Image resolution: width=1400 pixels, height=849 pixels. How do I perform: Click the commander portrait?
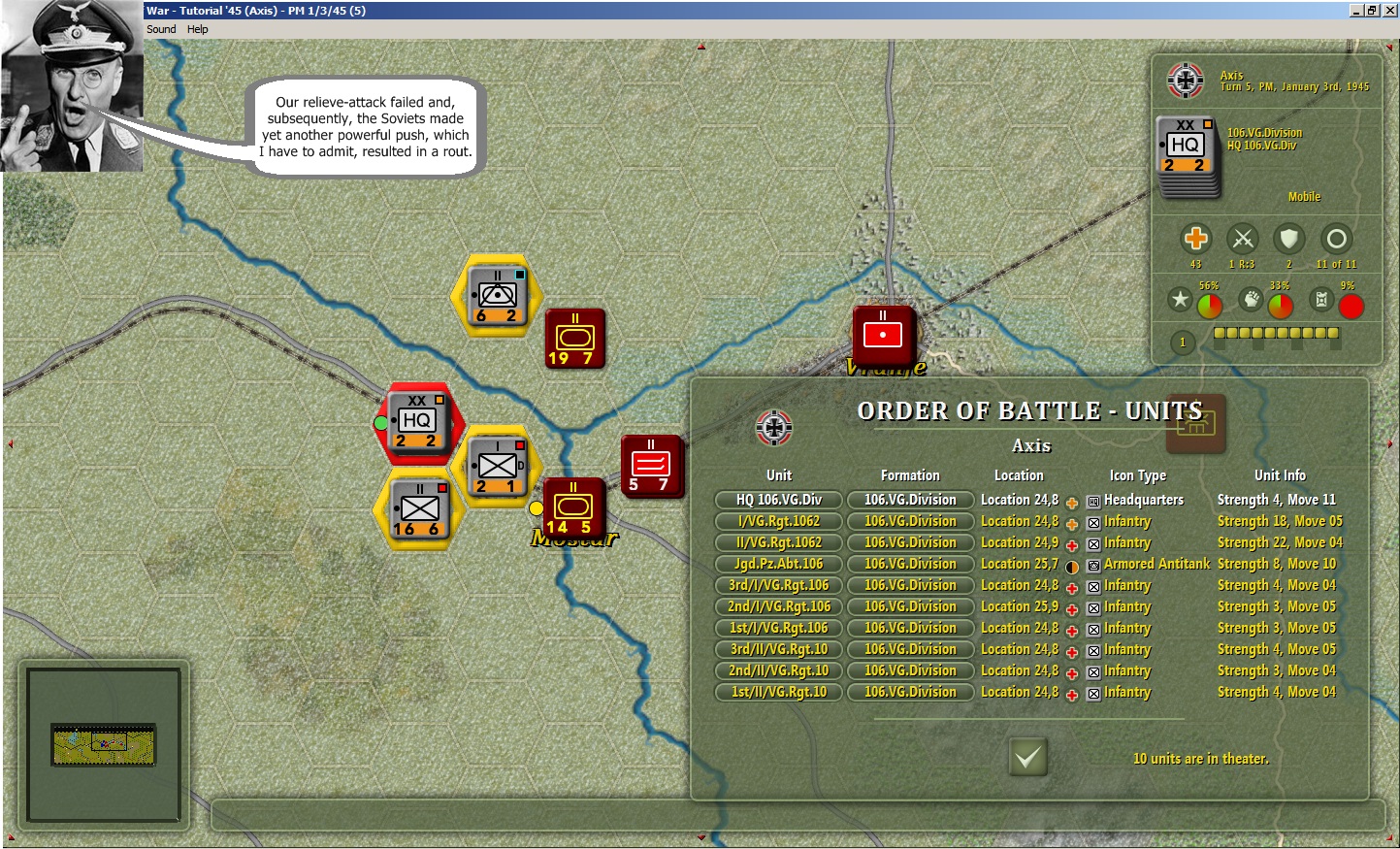coord(72,86)
